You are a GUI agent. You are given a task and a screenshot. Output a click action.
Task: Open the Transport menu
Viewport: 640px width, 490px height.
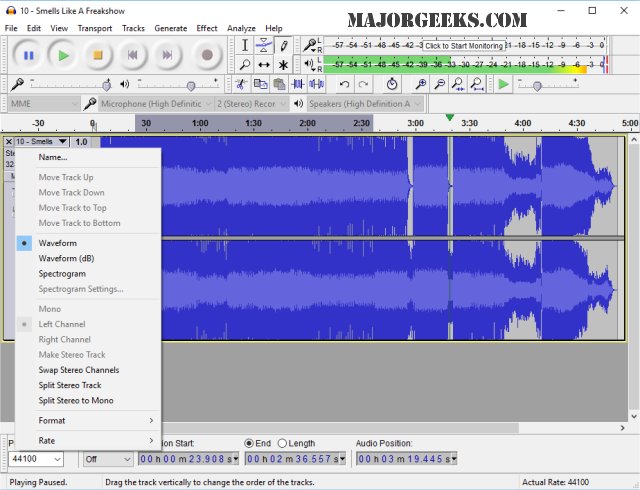[x=95, y=28]
